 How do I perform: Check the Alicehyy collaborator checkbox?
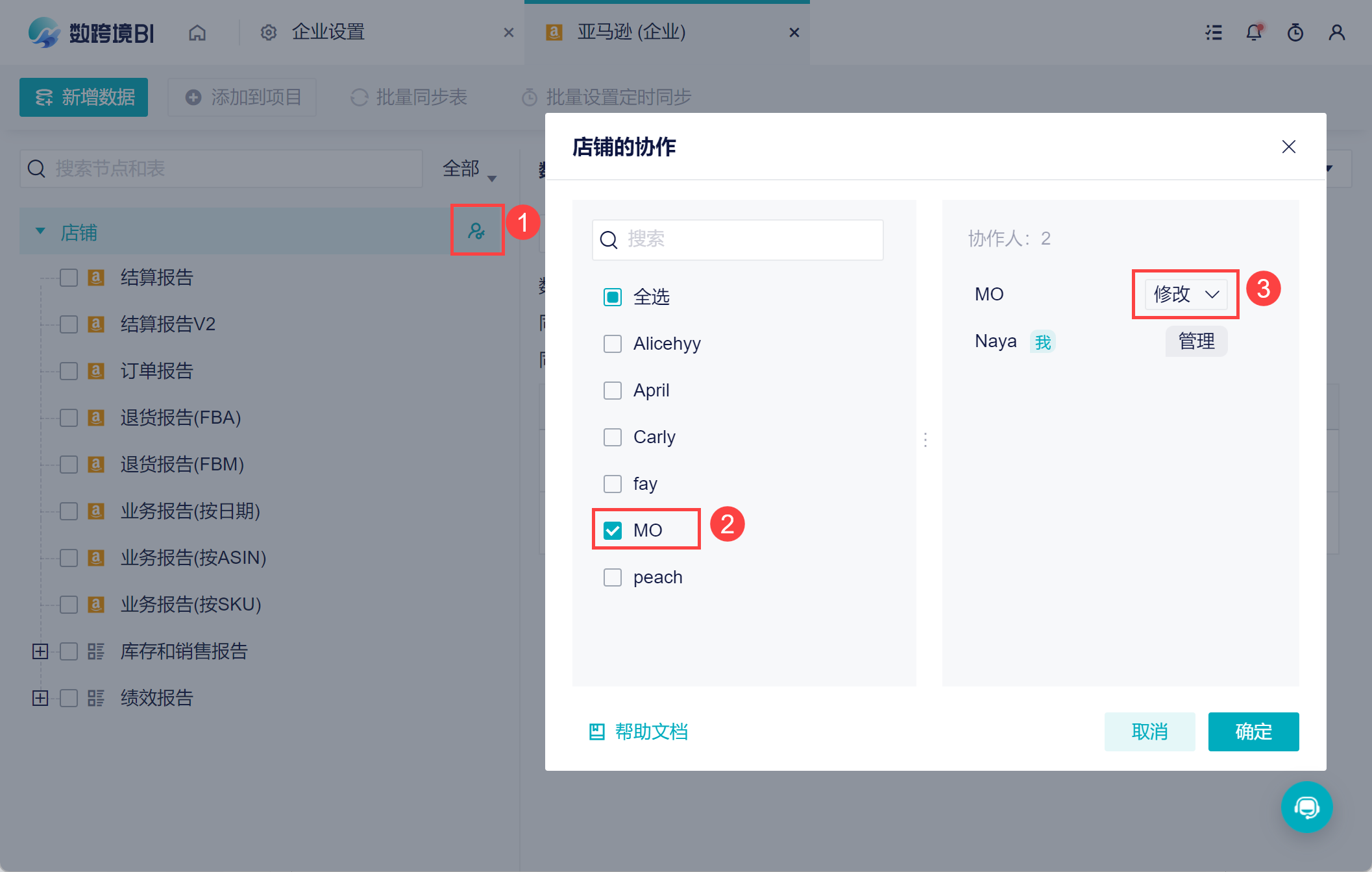613,344
